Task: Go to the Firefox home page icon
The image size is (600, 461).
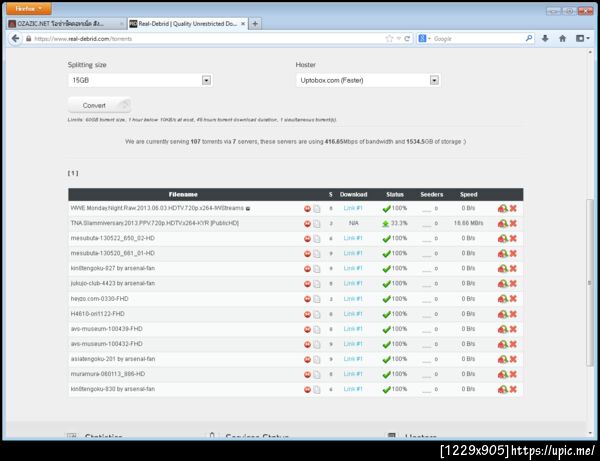Action: pos(562,38)
